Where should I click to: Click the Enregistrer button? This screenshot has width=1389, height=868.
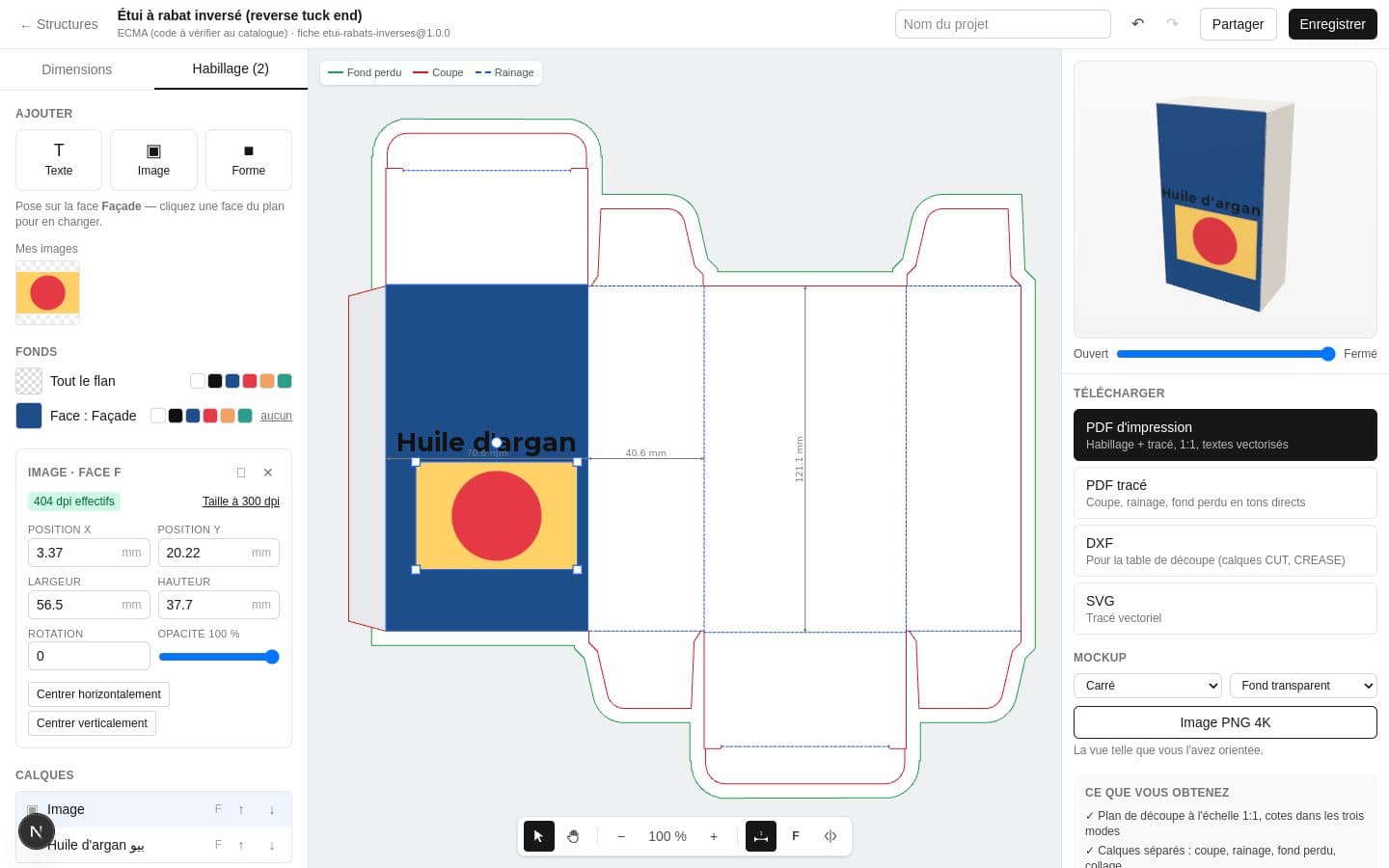coord(1332,24)
